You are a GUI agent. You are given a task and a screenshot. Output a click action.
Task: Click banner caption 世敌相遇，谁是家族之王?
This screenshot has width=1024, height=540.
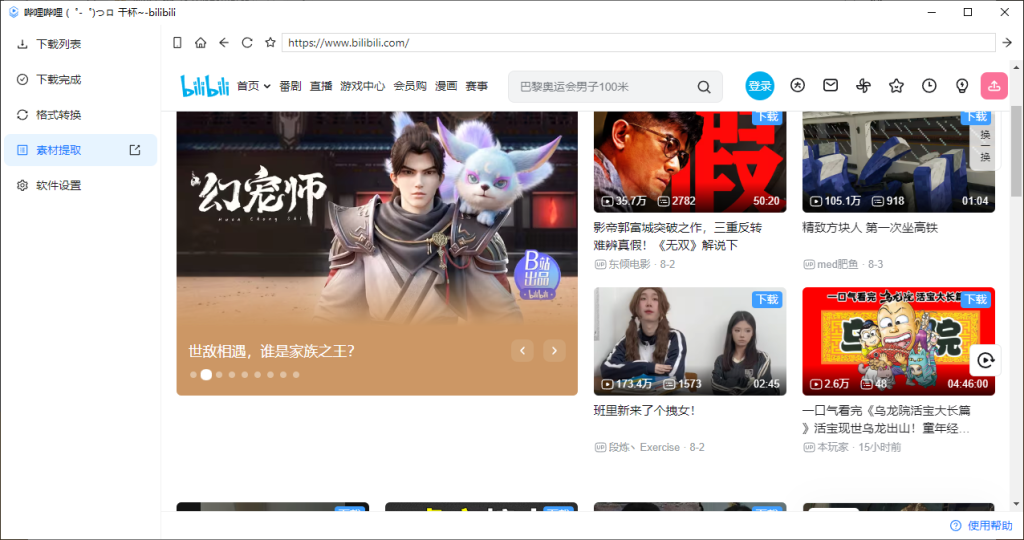272,351
